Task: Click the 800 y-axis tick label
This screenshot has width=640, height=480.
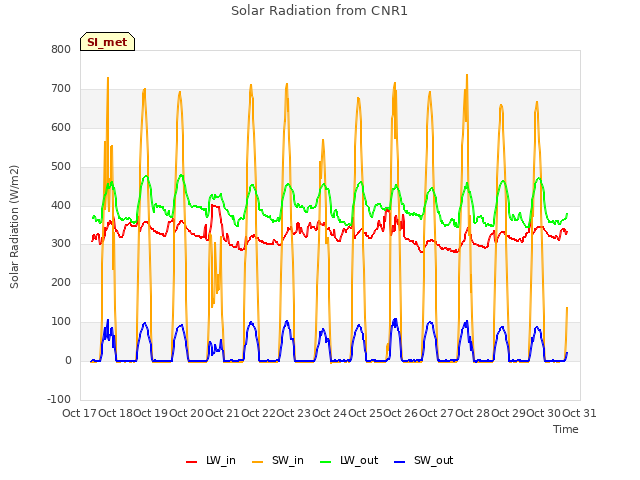Action: click(61, 49)
